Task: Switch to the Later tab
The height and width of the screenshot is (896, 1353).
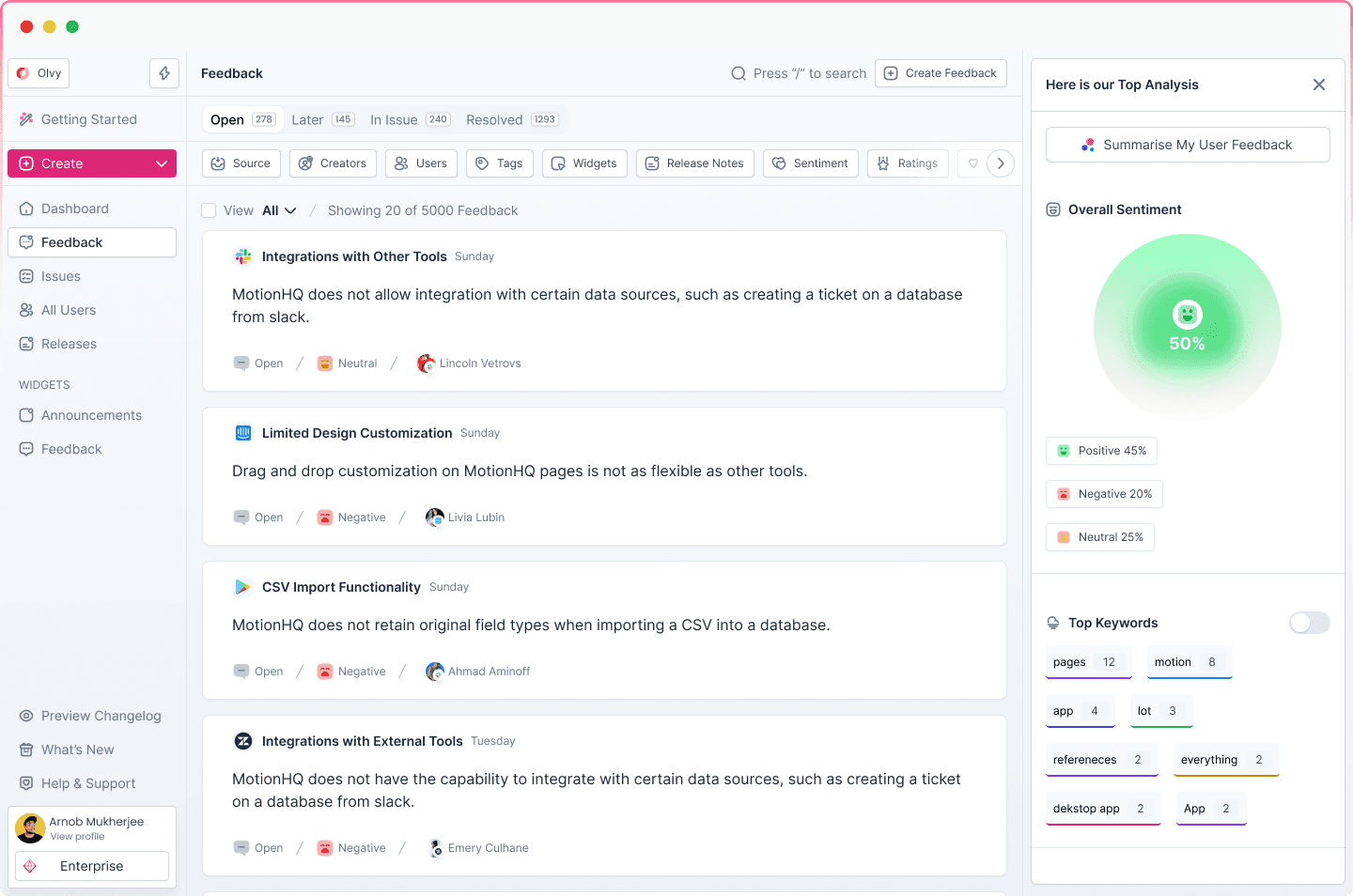Action: pos(322,119)
